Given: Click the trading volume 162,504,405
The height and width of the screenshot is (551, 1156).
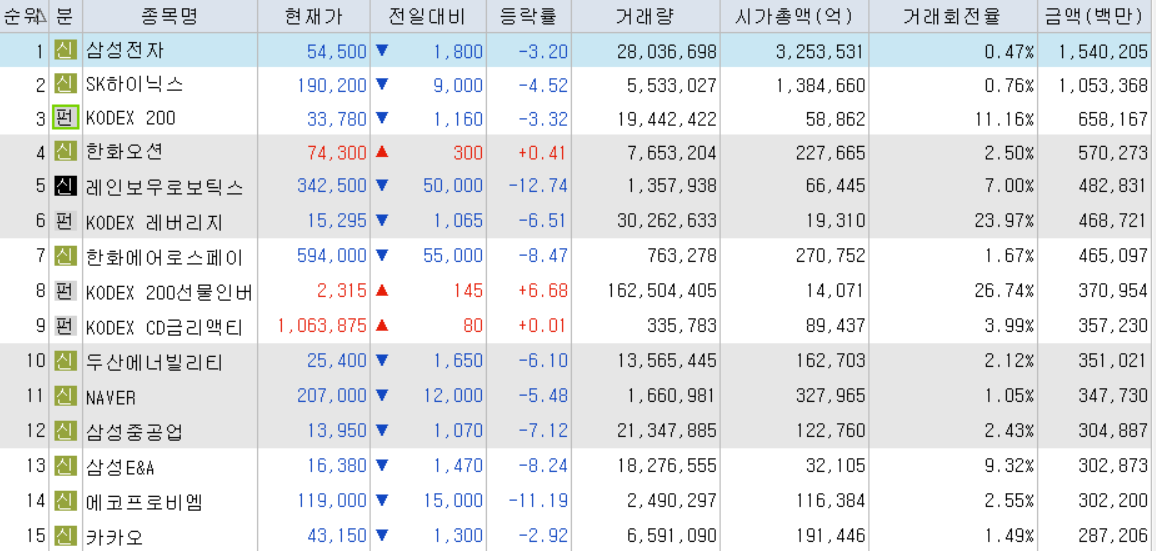Looking at the screenshot, I should [662, 292].
